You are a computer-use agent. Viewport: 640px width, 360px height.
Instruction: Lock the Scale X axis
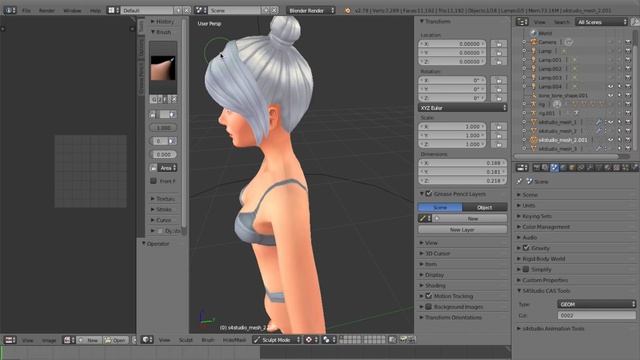(499, 127)
